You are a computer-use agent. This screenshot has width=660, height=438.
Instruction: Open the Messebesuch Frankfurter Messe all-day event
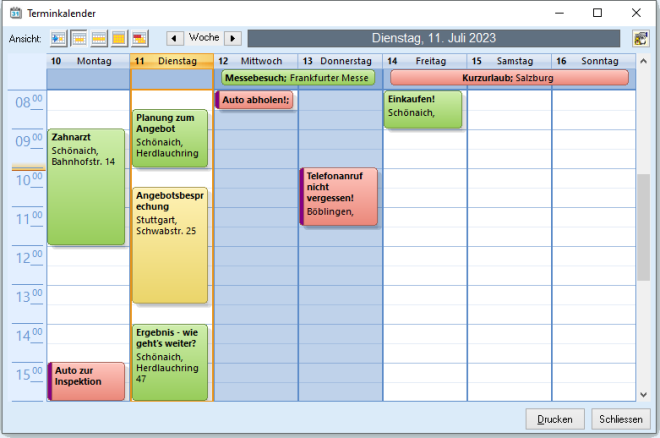click(x=298, y=77)
